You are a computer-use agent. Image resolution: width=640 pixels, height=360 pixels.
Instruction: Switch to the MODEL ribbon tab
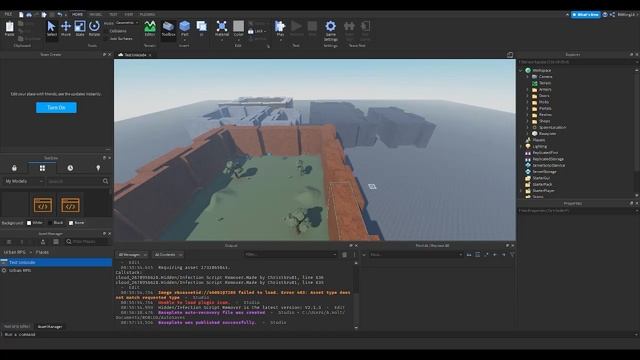(x=96, y=14)
